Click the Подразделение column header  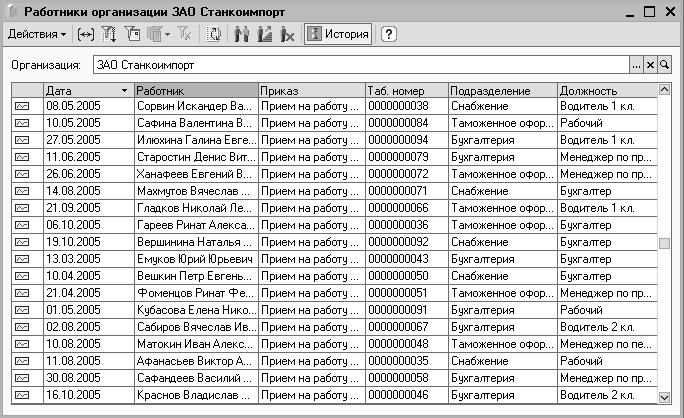coord(503,90)
